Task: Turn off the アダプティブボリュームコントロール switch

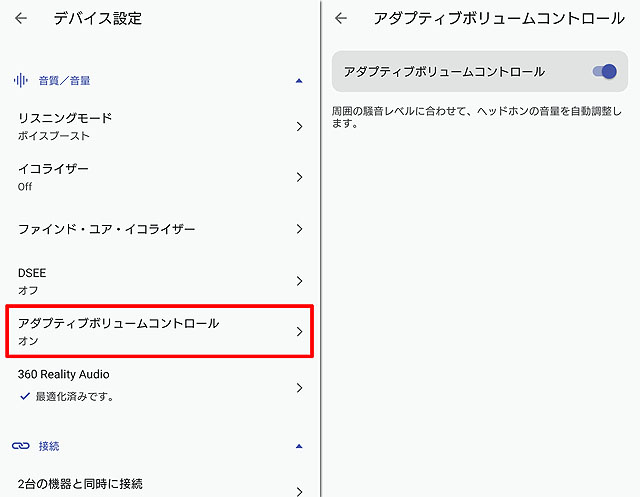Action: coord(604,72)
